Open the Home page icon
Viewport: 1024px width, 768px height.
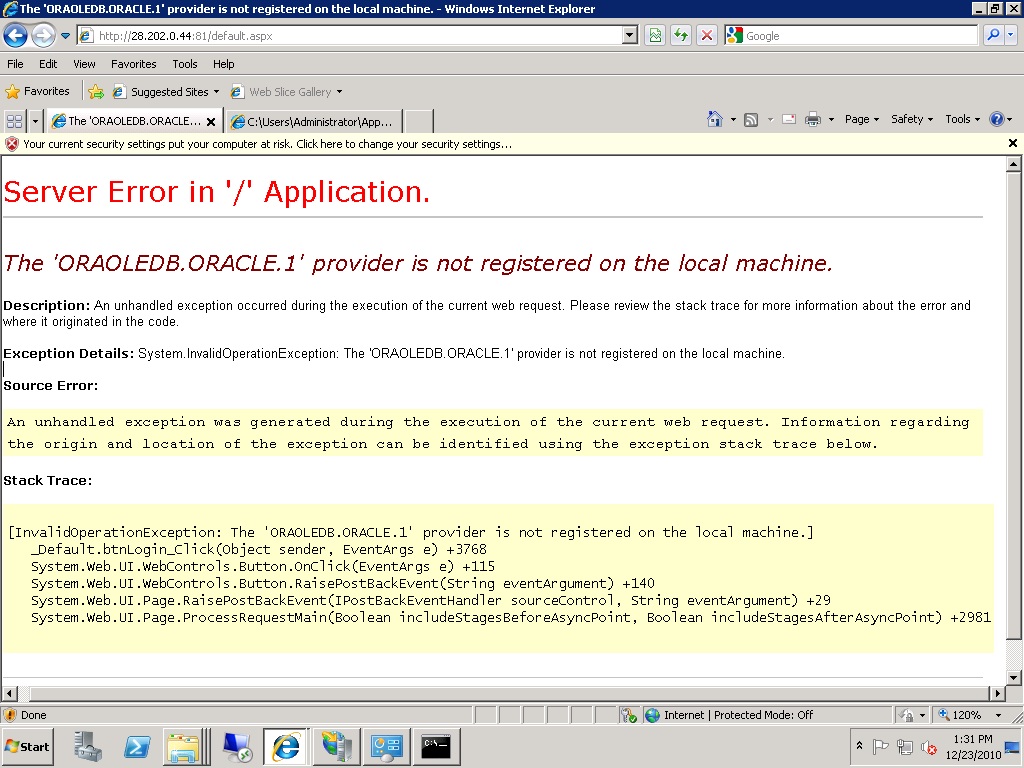coord(715,119)
